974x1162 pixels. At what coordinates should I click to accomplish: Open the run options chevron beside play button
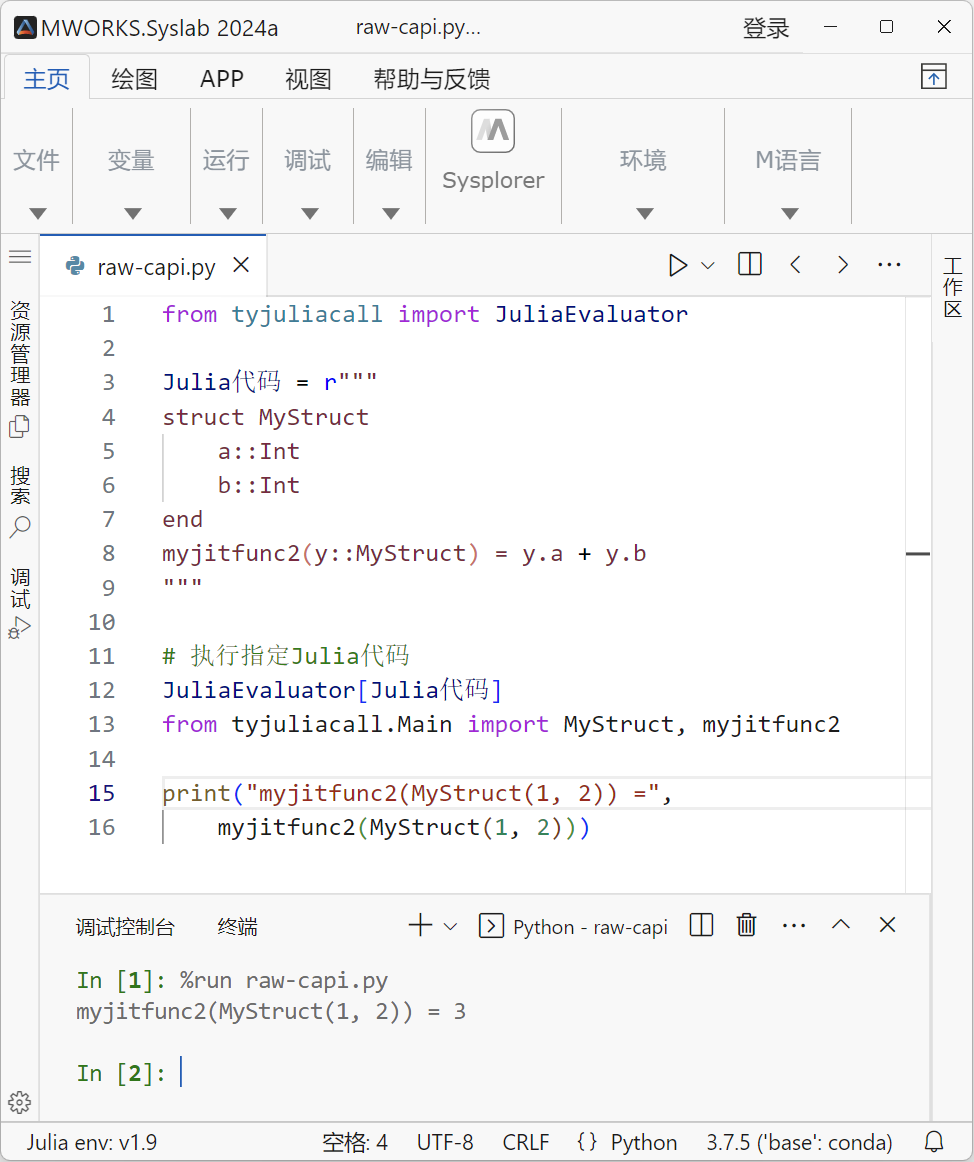click(708, 264)
